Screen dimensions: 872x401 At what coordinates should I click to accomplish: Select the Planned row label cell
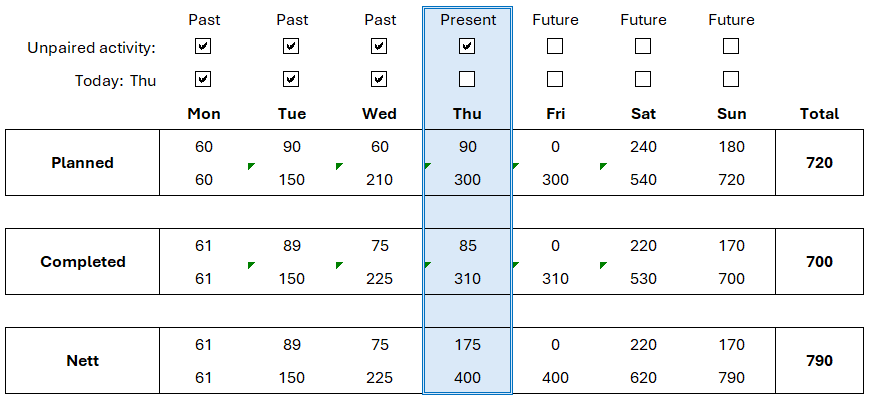coord(82,162)
